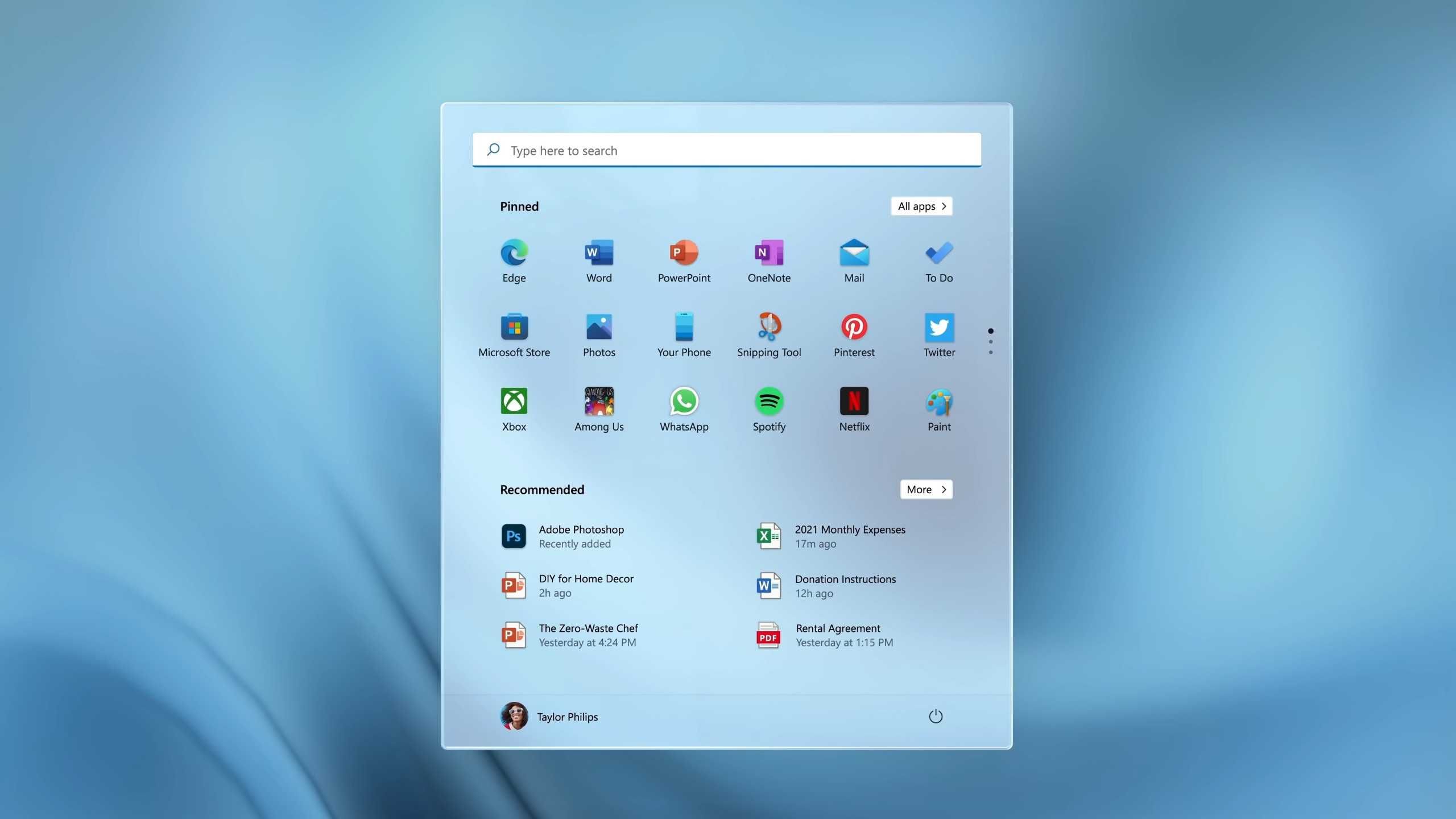Click the search input field
Image resolution: width=1456 pixels, height=819 pixels.
tap(727, 150)
